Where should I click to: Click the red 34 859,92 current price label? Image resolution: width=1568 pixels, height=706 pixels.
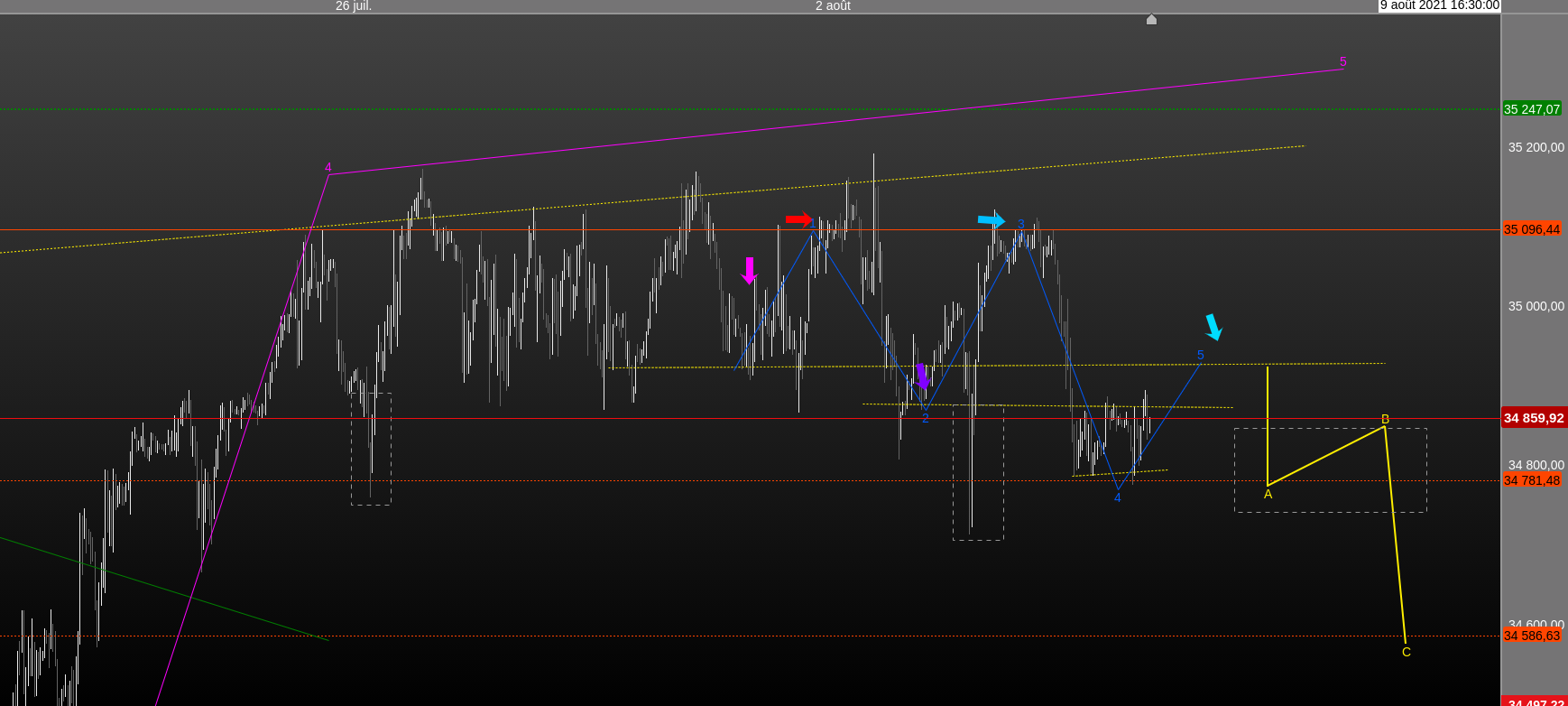[x=1534, y=418]
